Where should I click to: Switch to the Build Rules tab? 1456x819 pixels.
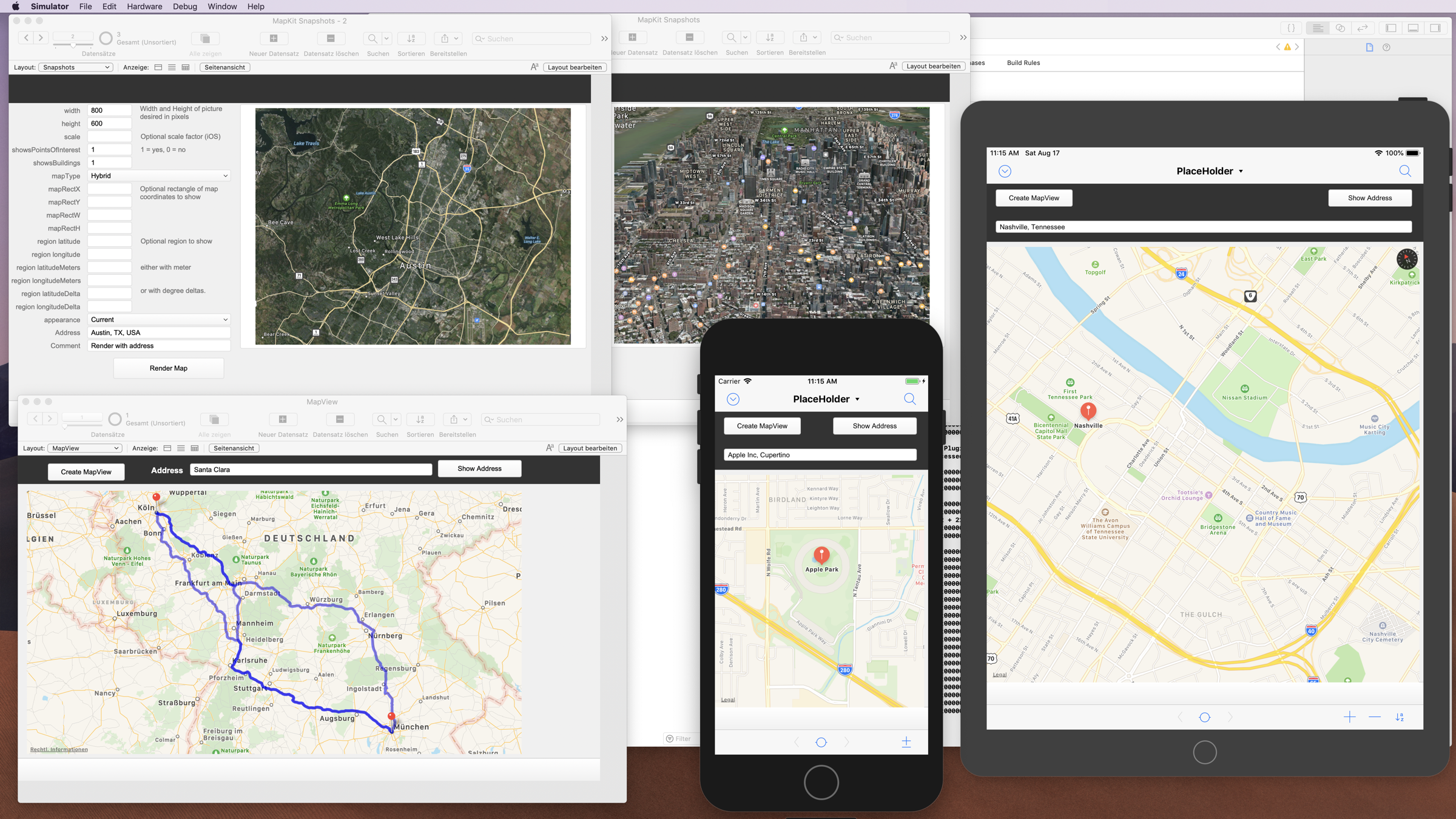coord(1023,62)
